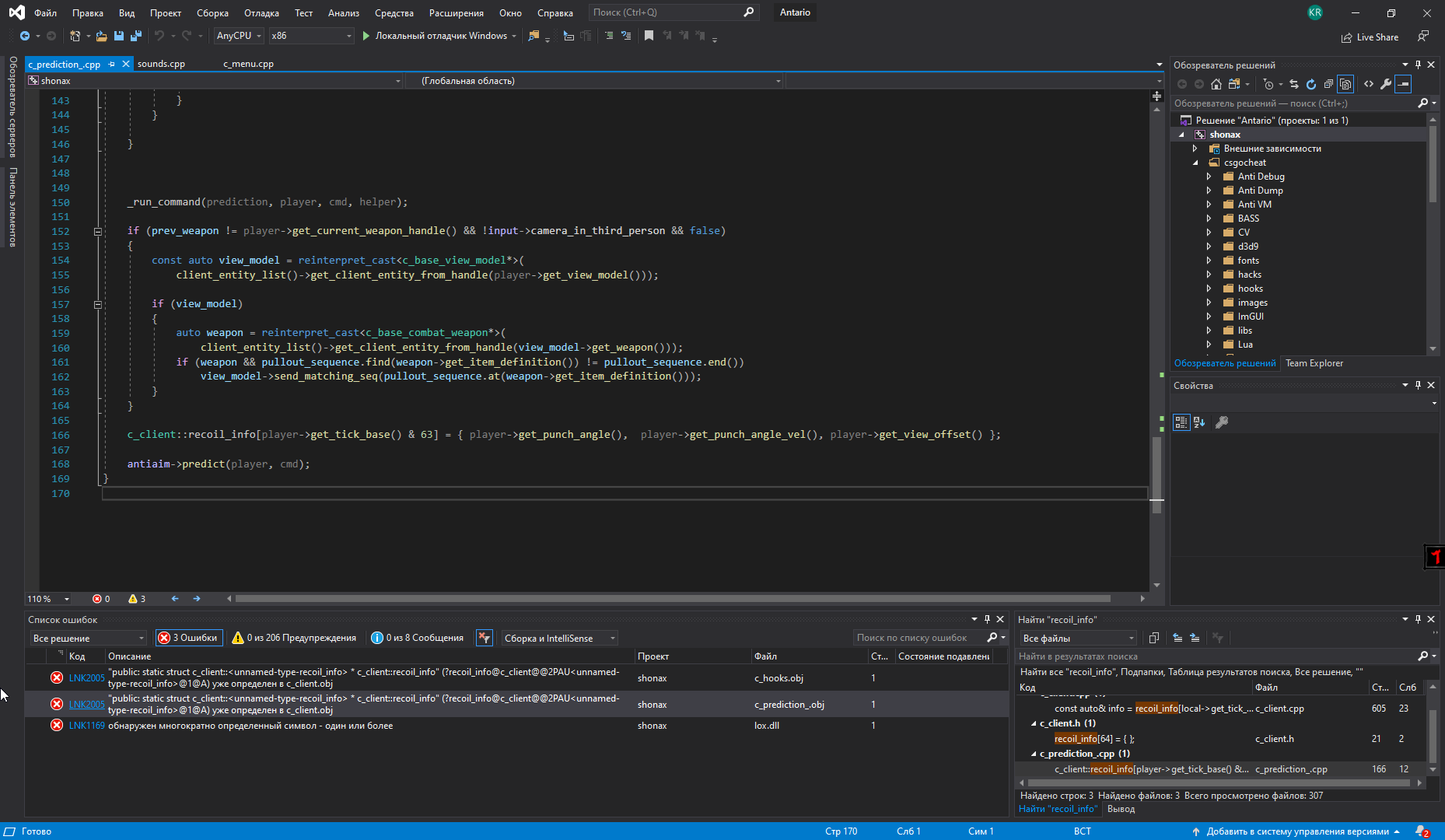This screenshot has height=840, width=1445.
Task: Go to previous result icon in Find panel
Action: tap(1177, 638)
